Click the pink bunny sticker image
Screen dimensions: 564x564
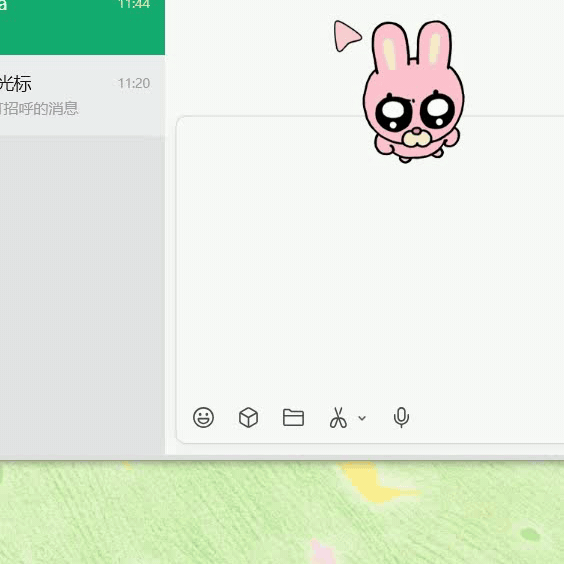pyautogui.click(x=413, y=92)
